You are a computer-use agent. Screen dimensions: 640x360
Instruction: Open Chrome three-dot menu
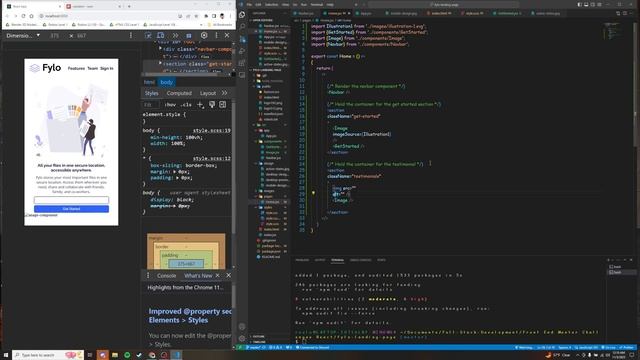pyautogui.click(x=231, y=16)
